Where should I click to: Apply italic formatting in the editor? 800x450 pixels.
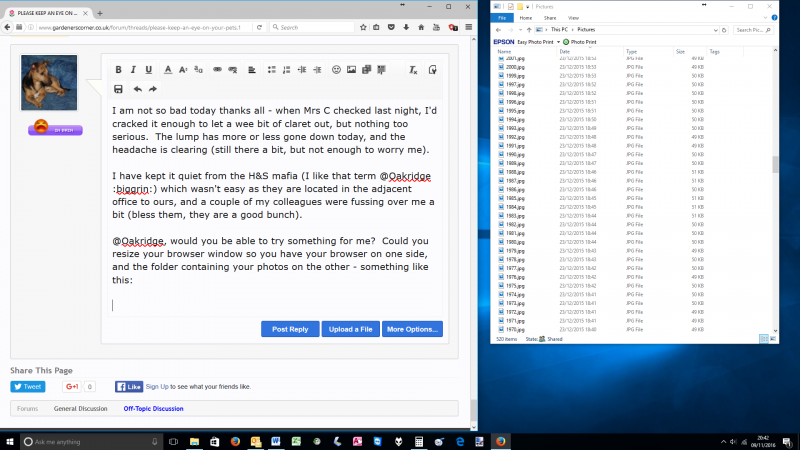(x=134, y=70)
